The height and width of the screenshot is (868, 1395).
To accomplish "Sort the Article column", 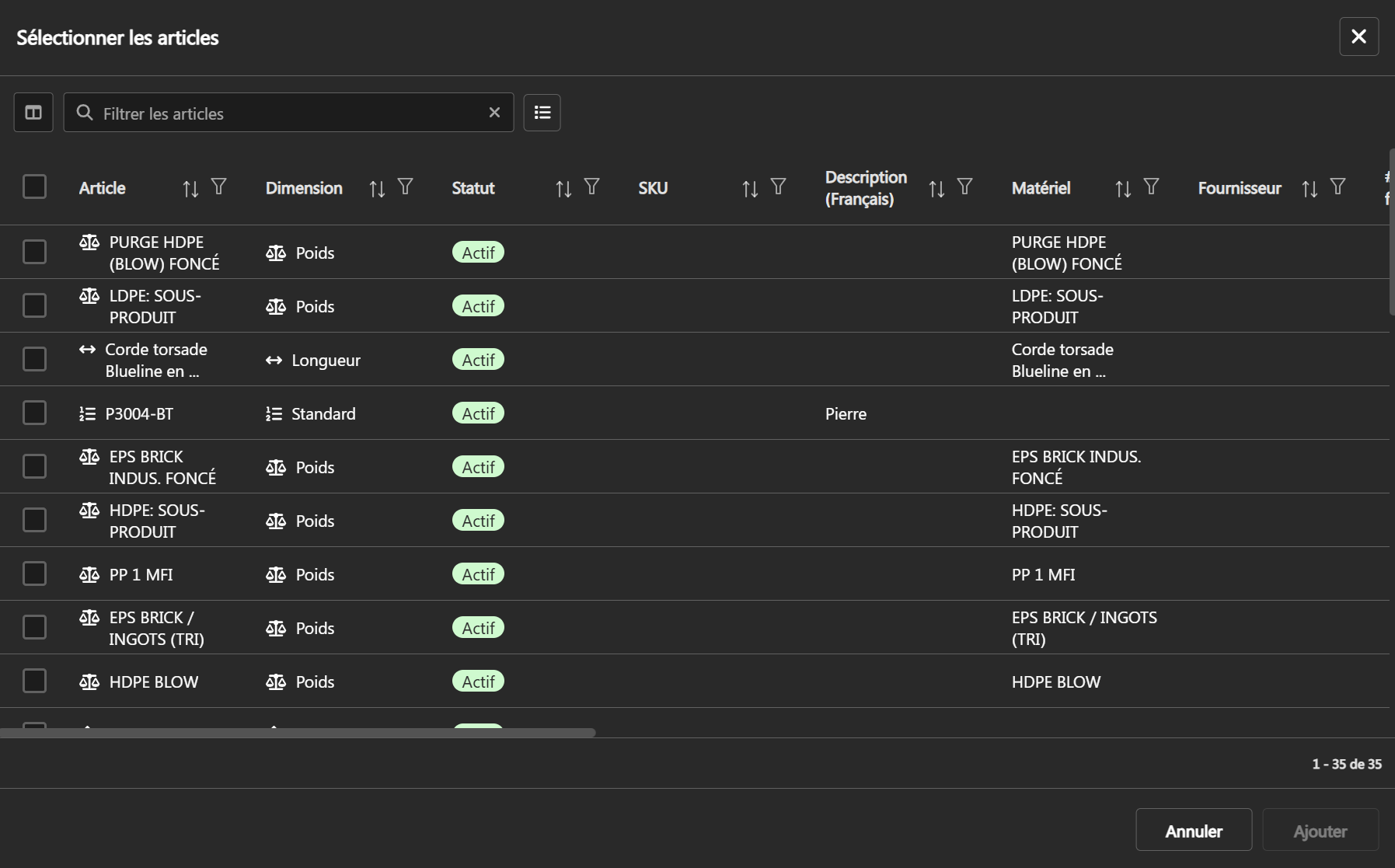I will (190, 189).
